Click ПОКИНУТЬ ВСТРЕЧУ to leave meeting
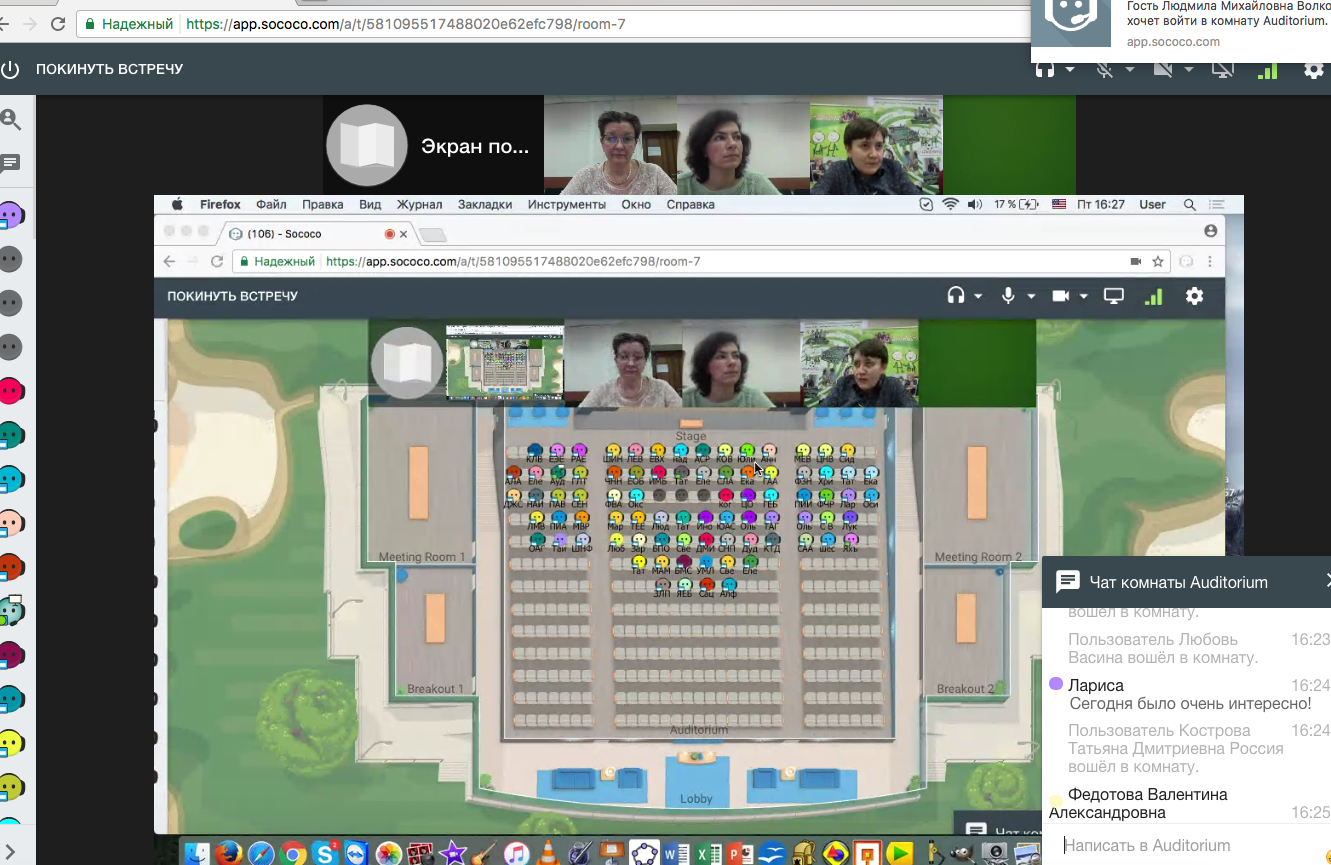 click(110, 69)
